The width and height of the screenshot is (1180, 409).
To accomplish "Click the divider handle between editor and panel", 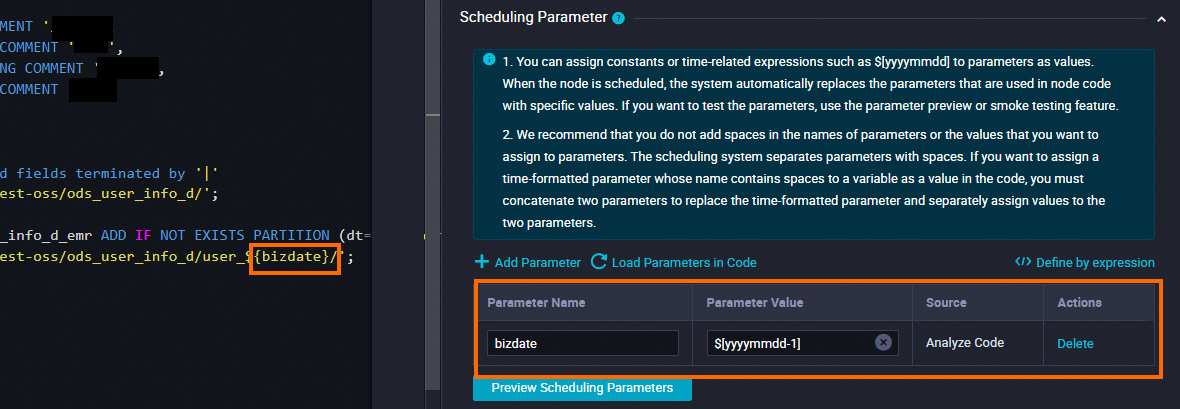I will pyautogui.click(x=433, y=115).
